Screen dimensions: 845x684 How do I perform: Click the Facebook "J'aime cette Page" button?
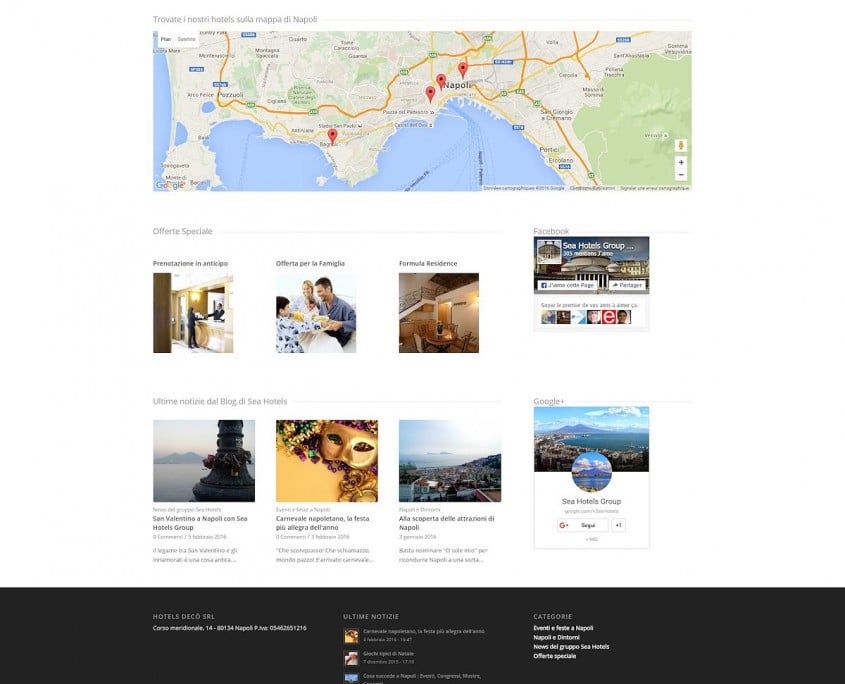click(567, 285)
